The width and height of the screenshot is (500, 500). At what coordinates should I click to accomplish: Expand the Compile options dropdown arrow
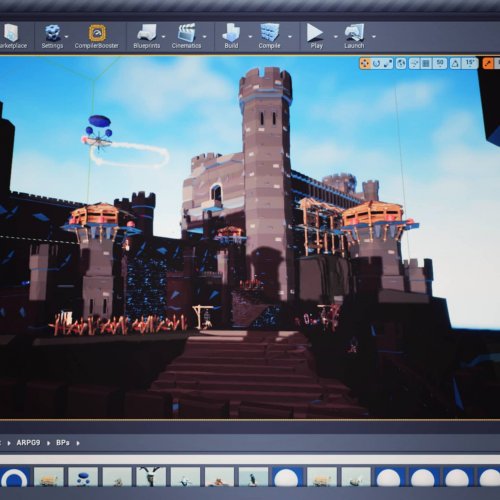coord(290,37)
